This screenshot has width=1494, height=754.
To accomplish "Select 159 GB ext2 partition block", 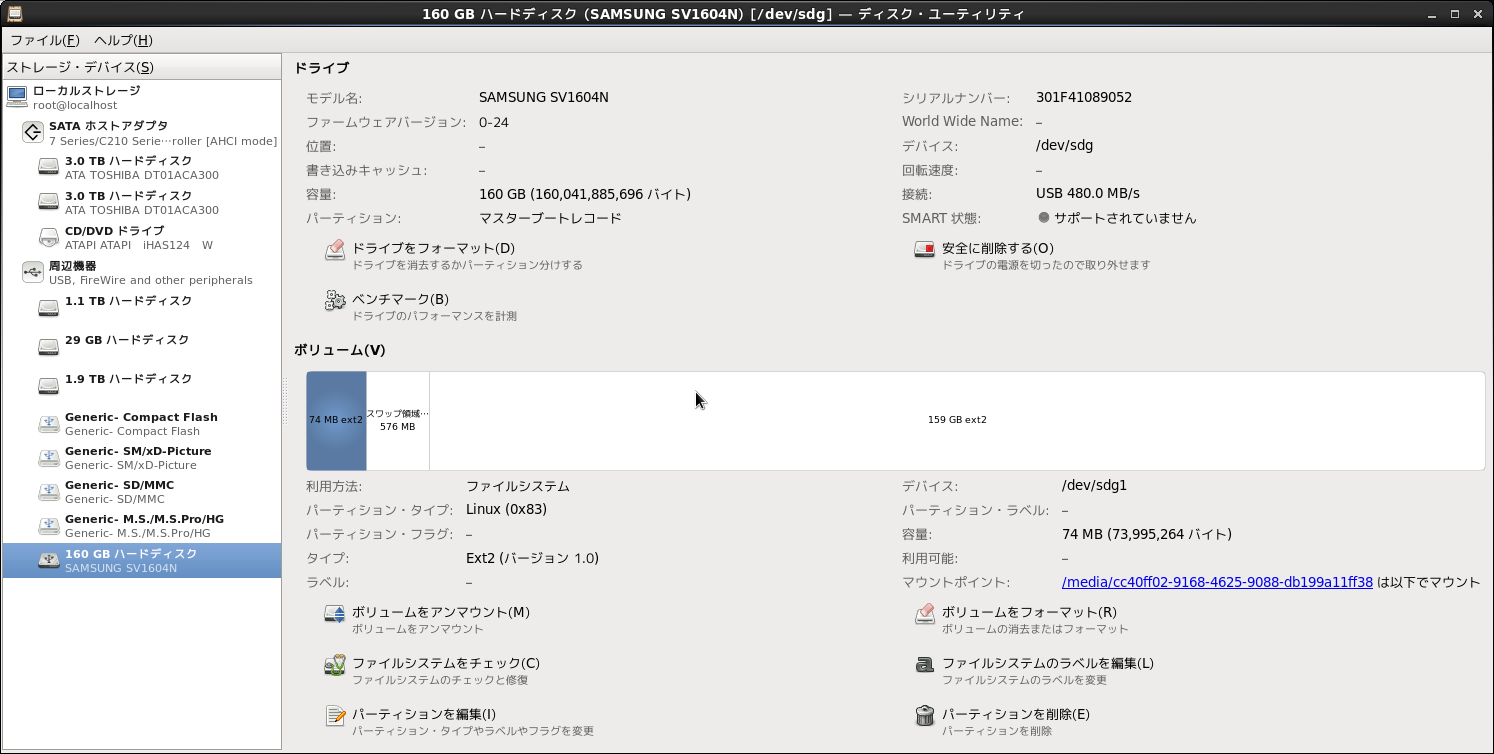I will coord(957,420).
